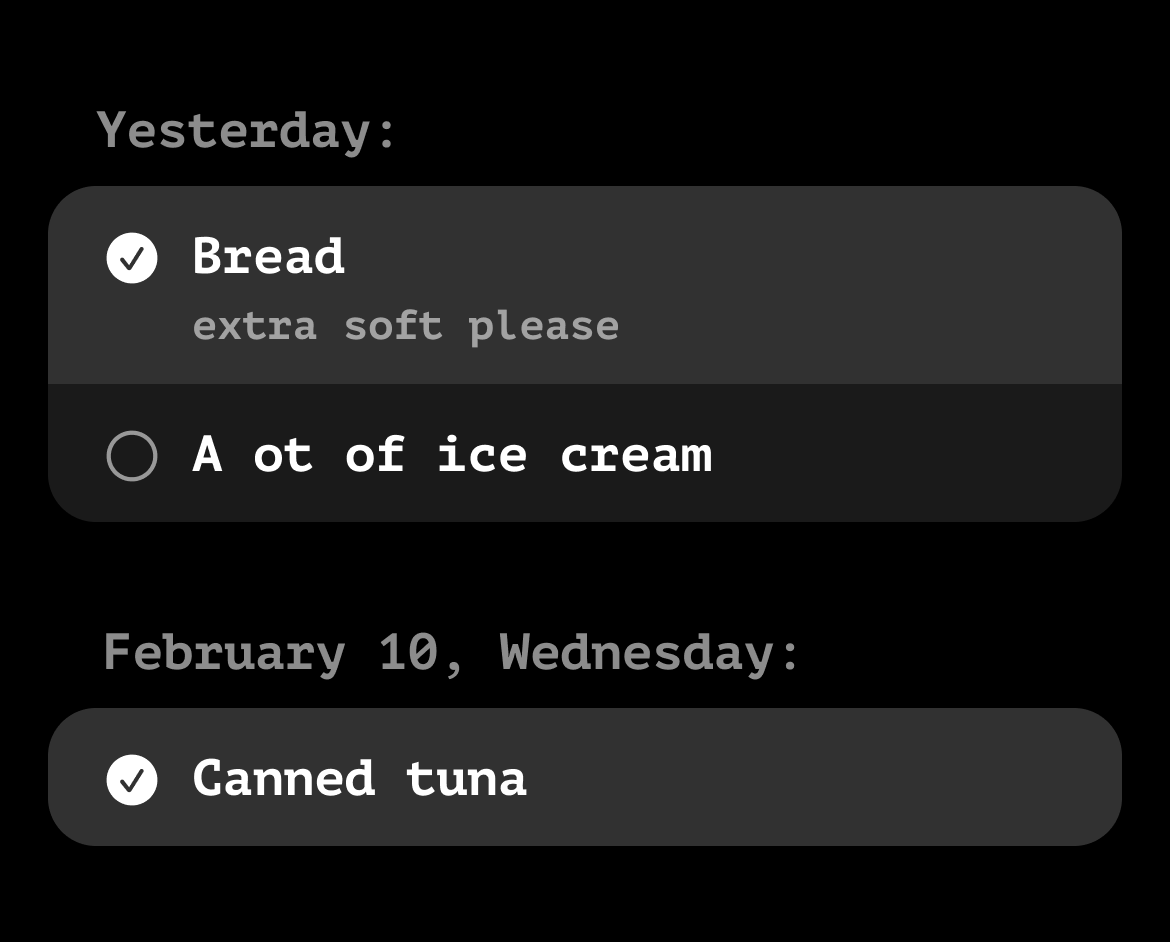This screenshot has width=1170, height=942.
Task: Click the Yesterday section header
Action: 247,131
